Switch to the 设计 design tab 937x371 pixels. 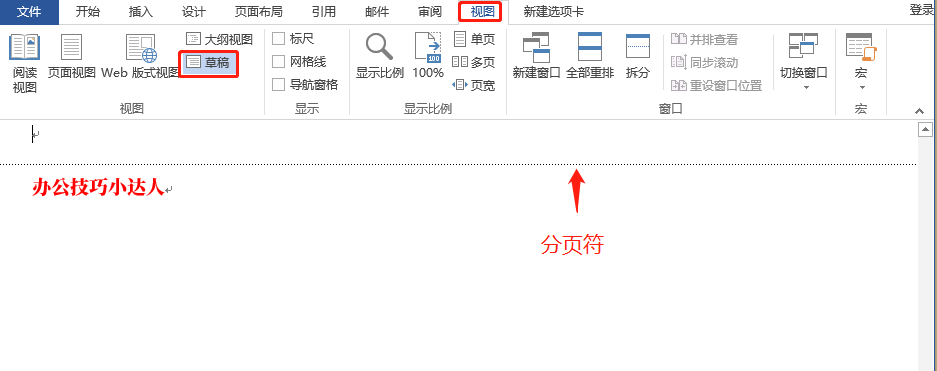pyautogui.click(x=194, y=12)
